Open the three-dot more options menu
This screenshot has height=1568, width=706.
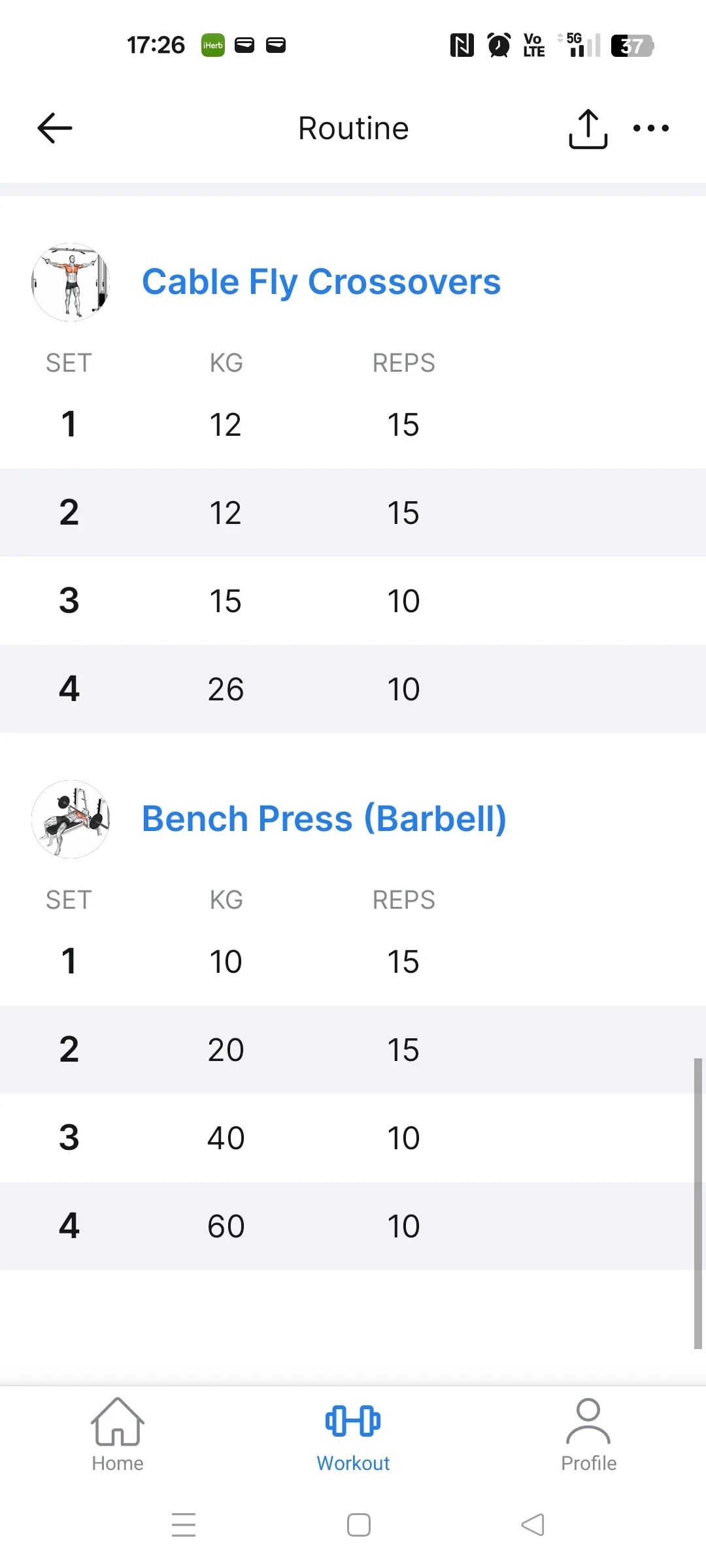point(651,128)
